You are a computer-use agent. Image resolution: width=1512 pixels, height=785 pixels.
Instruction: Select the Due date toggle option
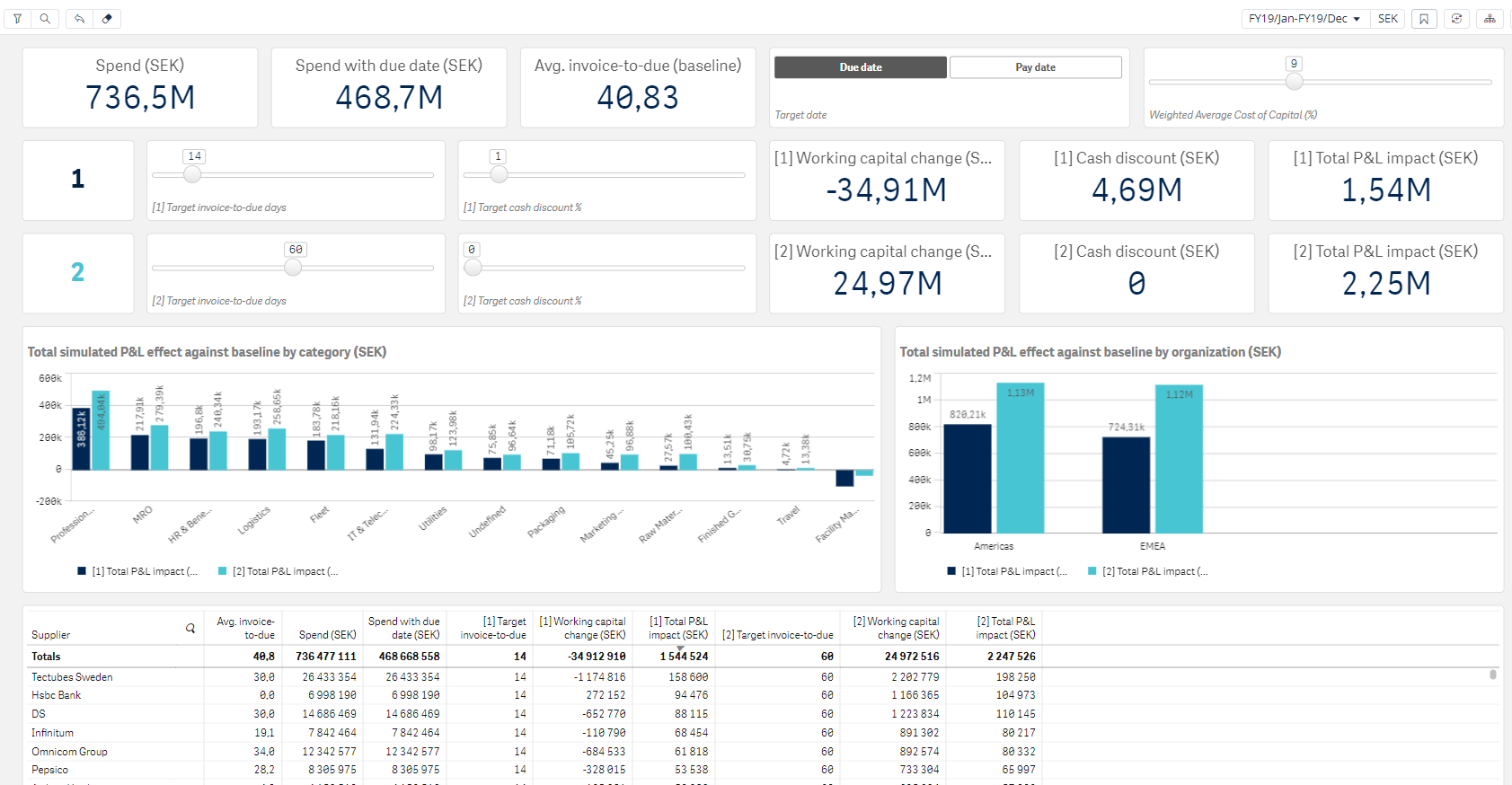tap(860, 67)
